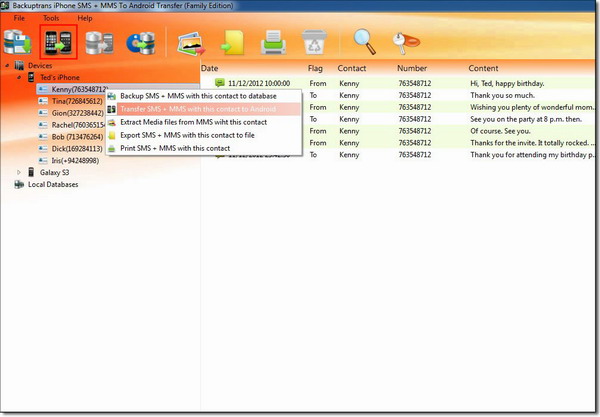Viewport: 600px width, 417px height.
Task: Click the iPhone-to-Android transfer toolbar icon
Action: tap(58, 42)
